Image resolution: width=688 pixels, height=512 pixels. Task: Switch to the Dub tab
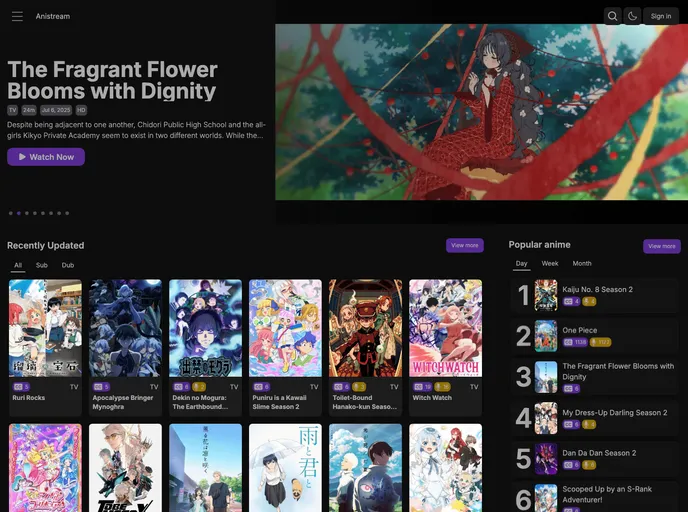pyautogui.click(x=68, y=265)
